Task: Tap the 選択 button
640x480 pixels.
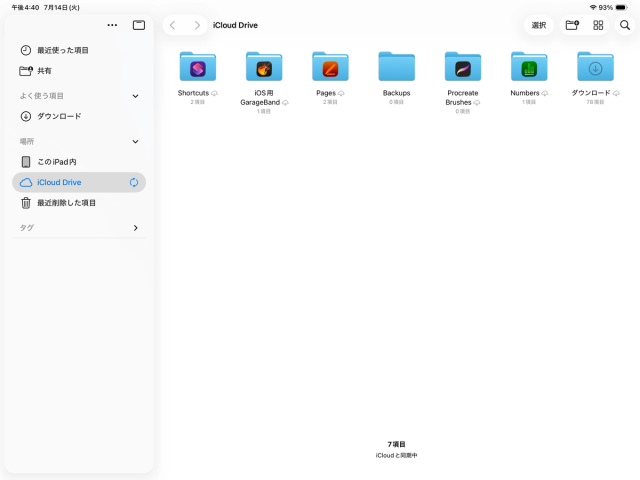Action: (x=539, y=25)
